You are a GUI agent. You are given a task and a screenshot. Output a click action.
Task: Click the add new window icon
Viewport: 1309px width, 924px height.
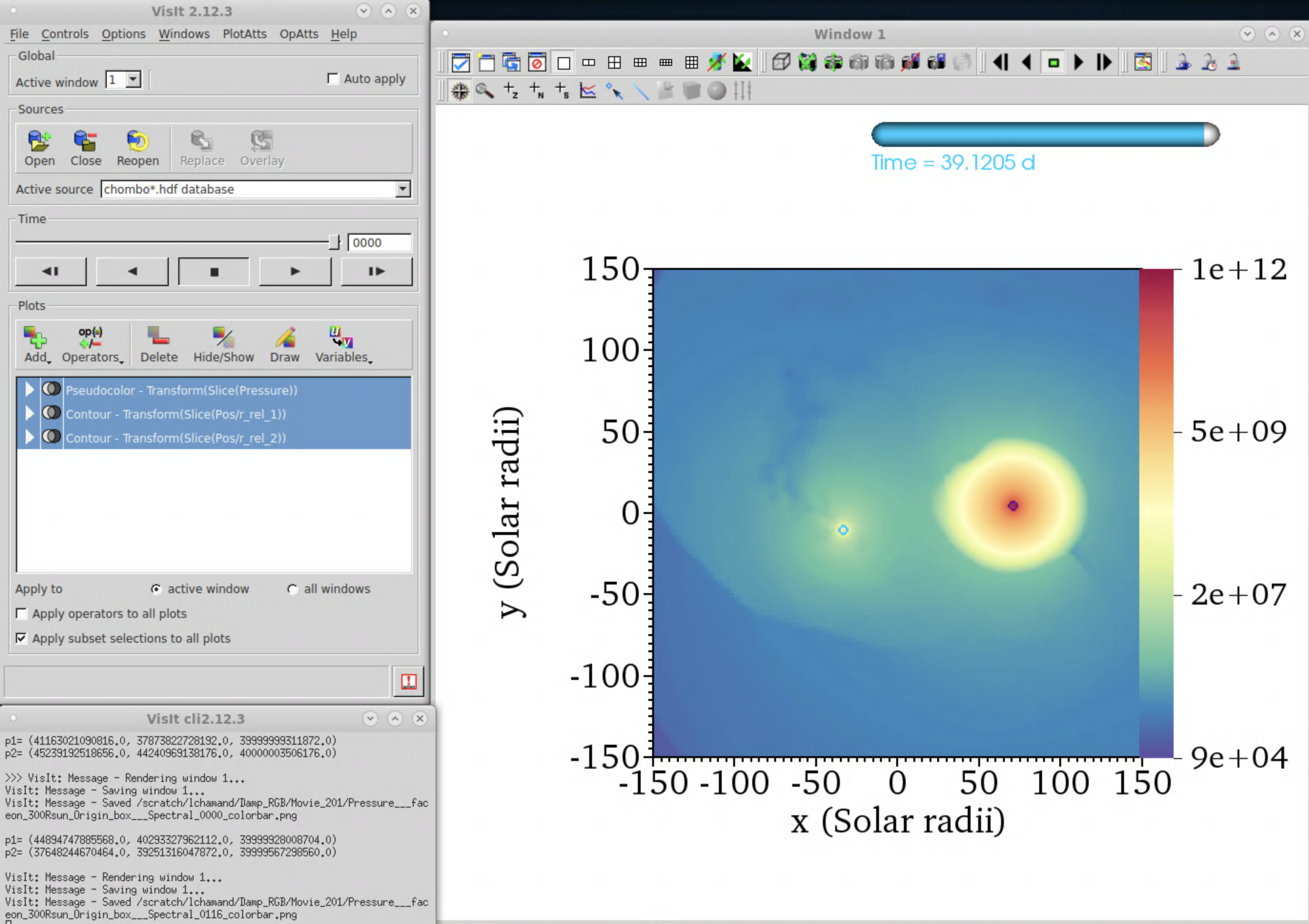[x=486, y=62]
